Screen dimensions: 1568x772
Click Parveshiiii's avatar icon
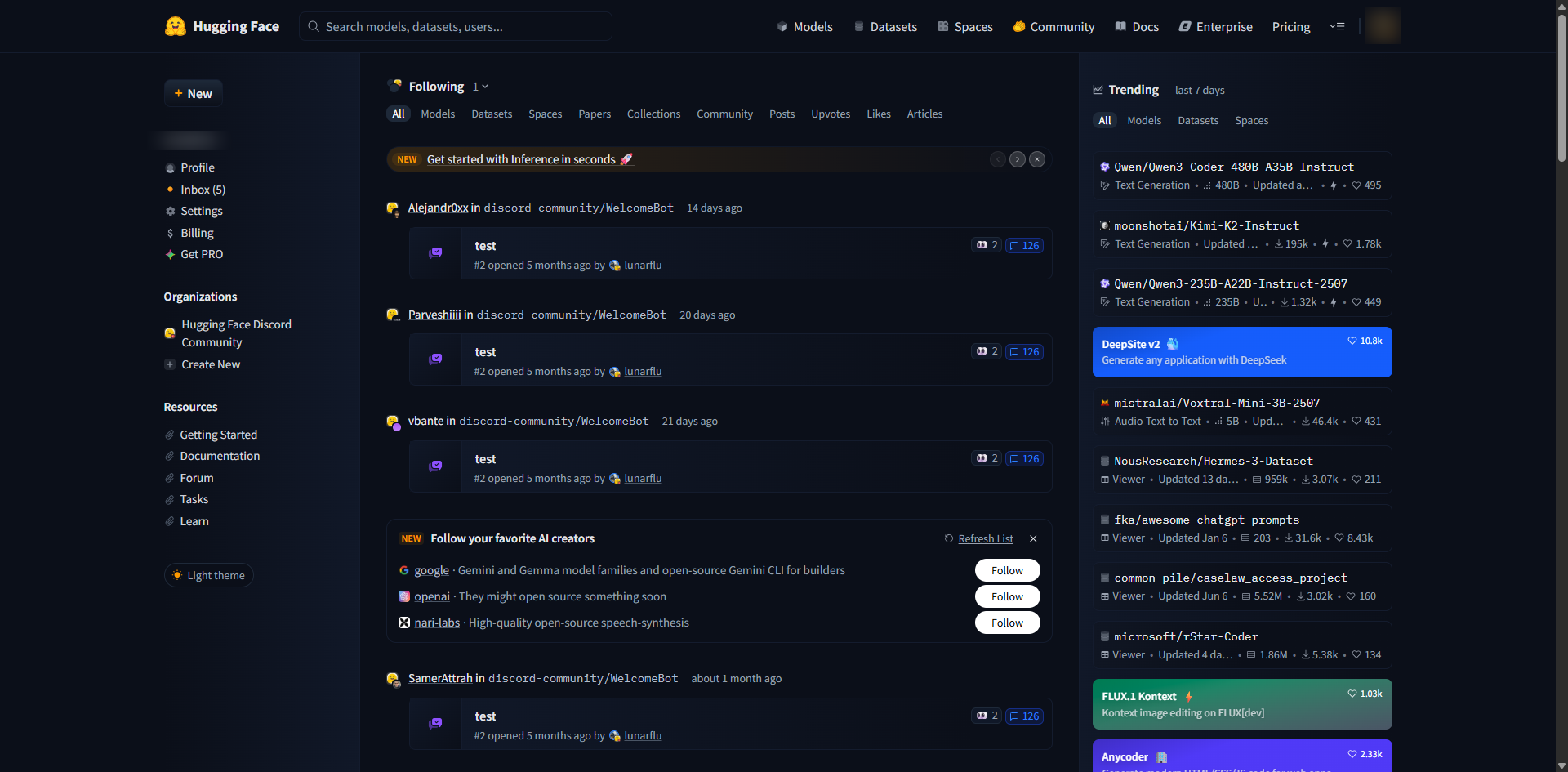point(393,315)
